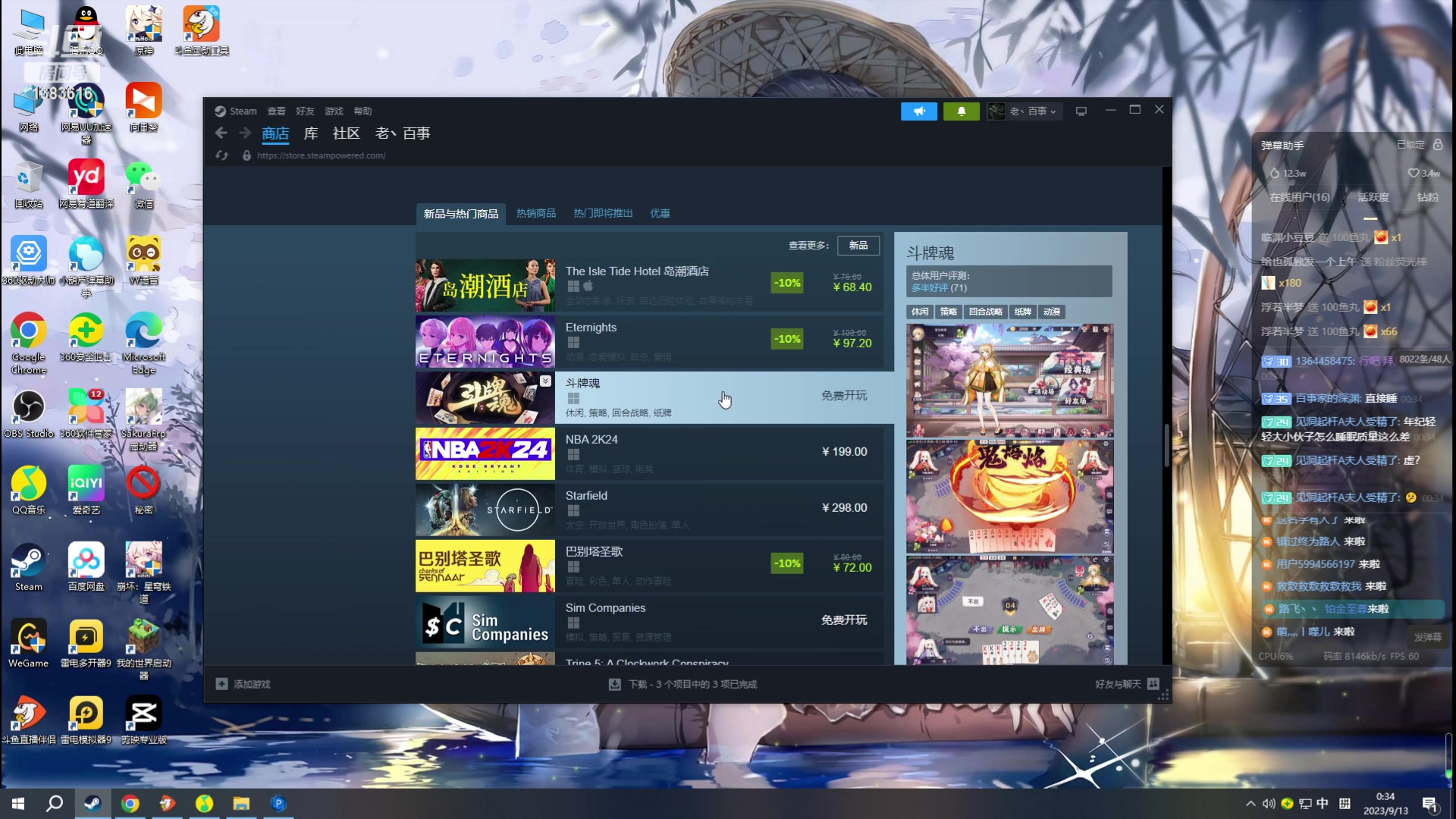This screenshot has width=1456, height=819.
Task: Open the 游戏 menu
Action: pyautogui.click(x=334, y=111)
